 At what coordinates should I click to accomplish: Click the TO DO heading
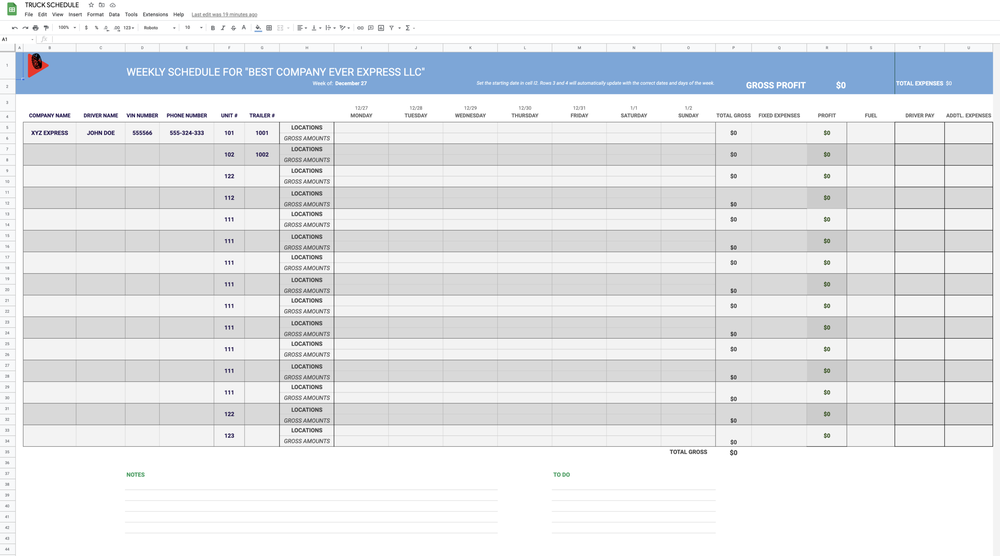[561, 475]
